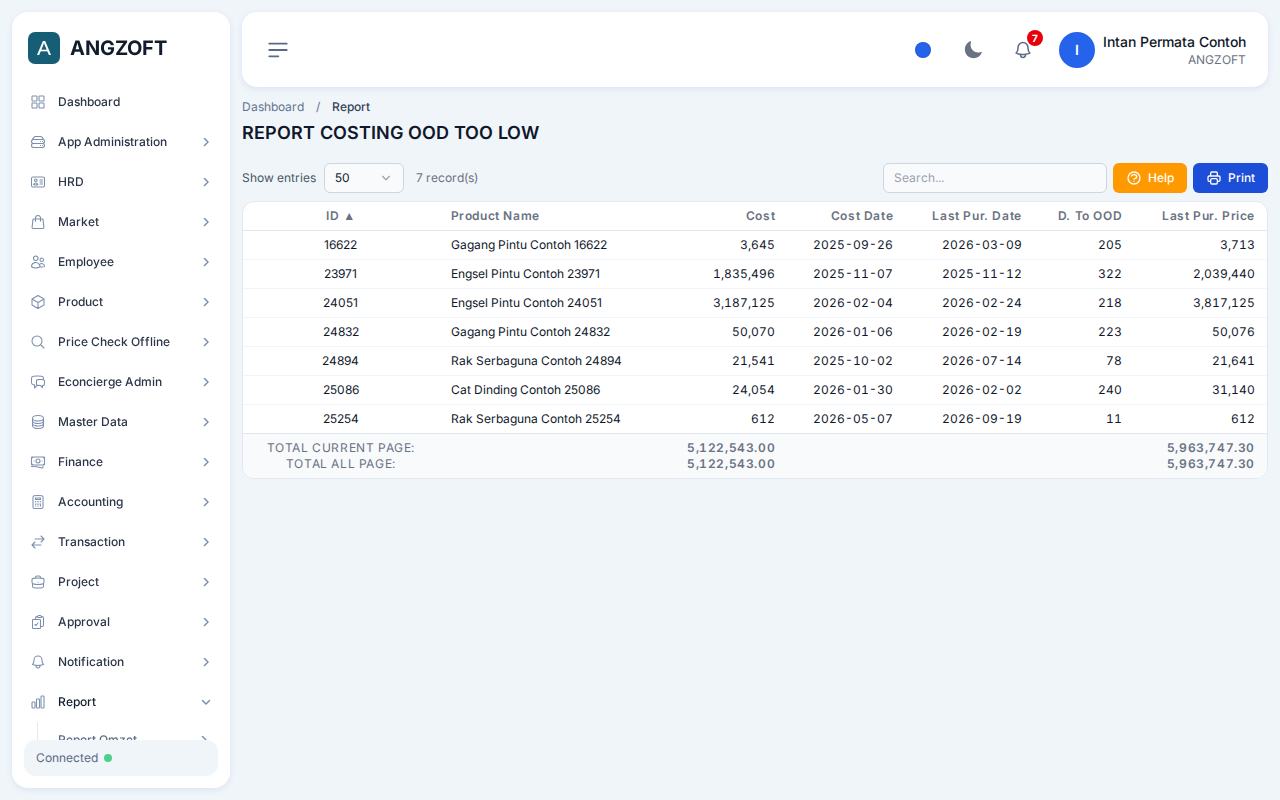The width and height of the screenshot is (1280, 800).
Task: Open the Report menu item
Action: pyautogui.click(x=121, y=702)
